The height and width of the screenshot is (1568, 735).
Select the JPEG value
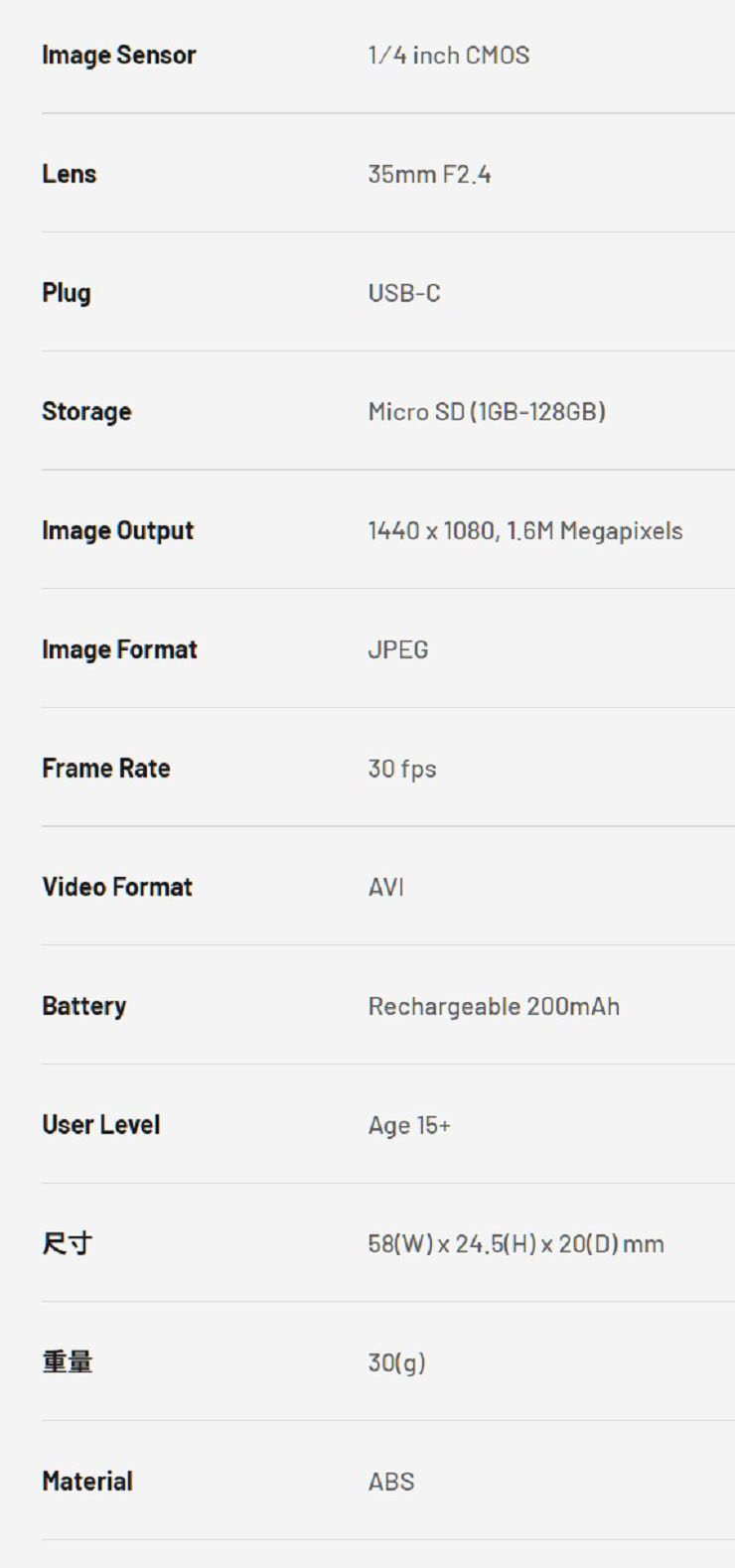pyautogui.click(x=397, y=649)
